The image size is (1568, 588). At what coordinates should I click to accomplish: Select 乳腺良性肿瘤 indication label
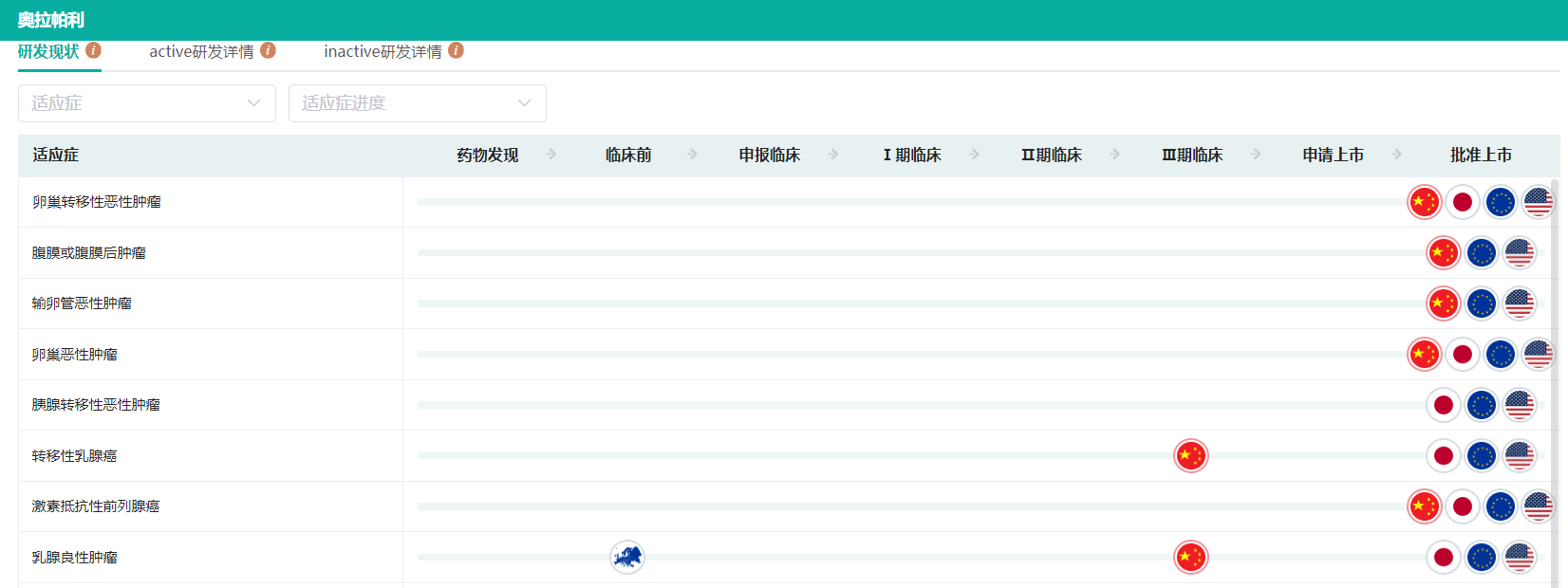tap(75, 558)
